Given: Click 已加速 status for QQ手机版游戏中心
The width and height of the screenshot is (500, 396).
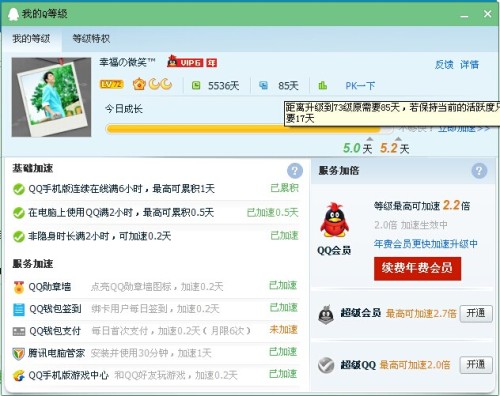Looking at the screenshot, I should pos(283,374).
